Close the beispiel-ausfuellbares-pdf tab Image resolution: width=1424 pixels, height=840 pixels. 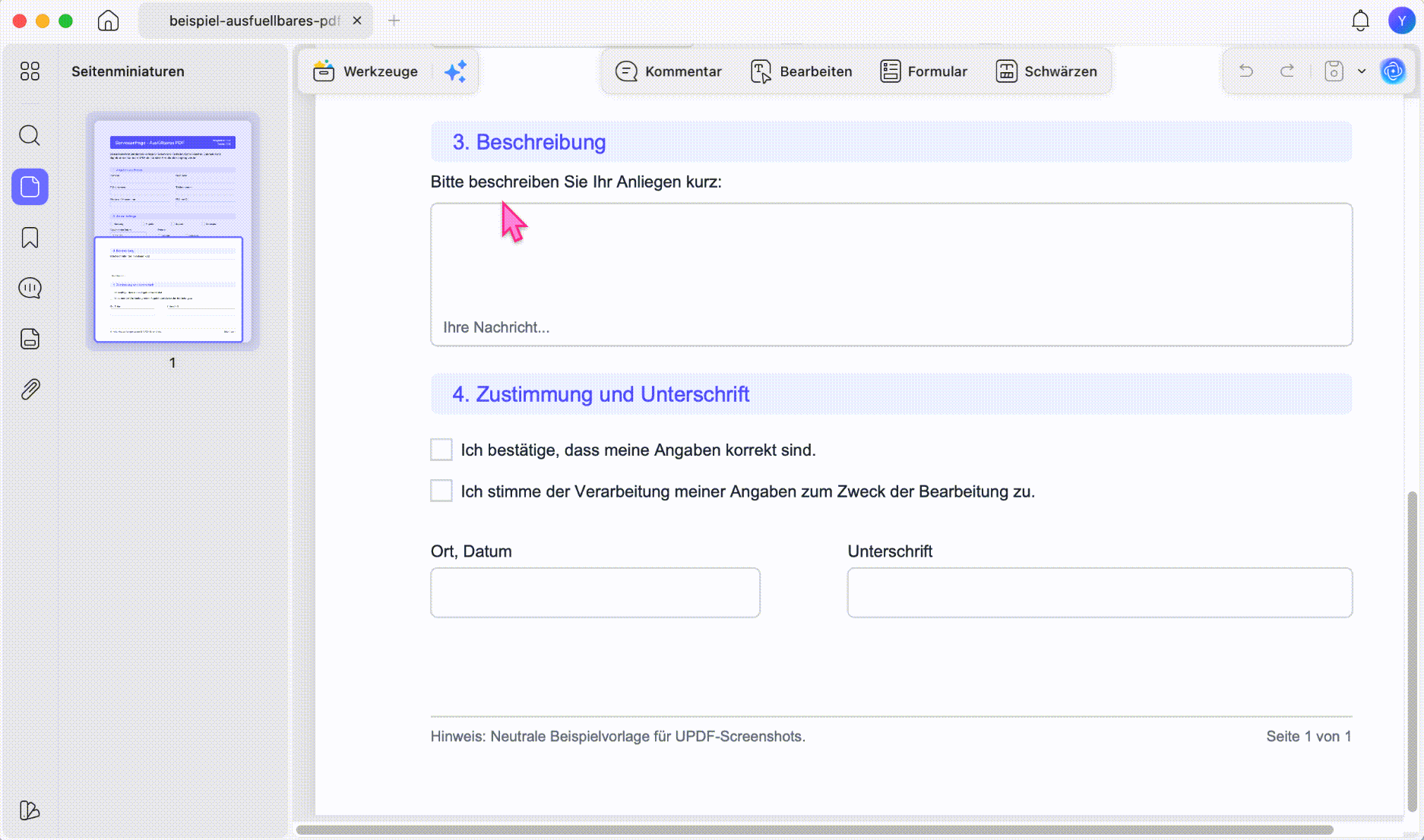pyautogui.click(x=357, y=21)
